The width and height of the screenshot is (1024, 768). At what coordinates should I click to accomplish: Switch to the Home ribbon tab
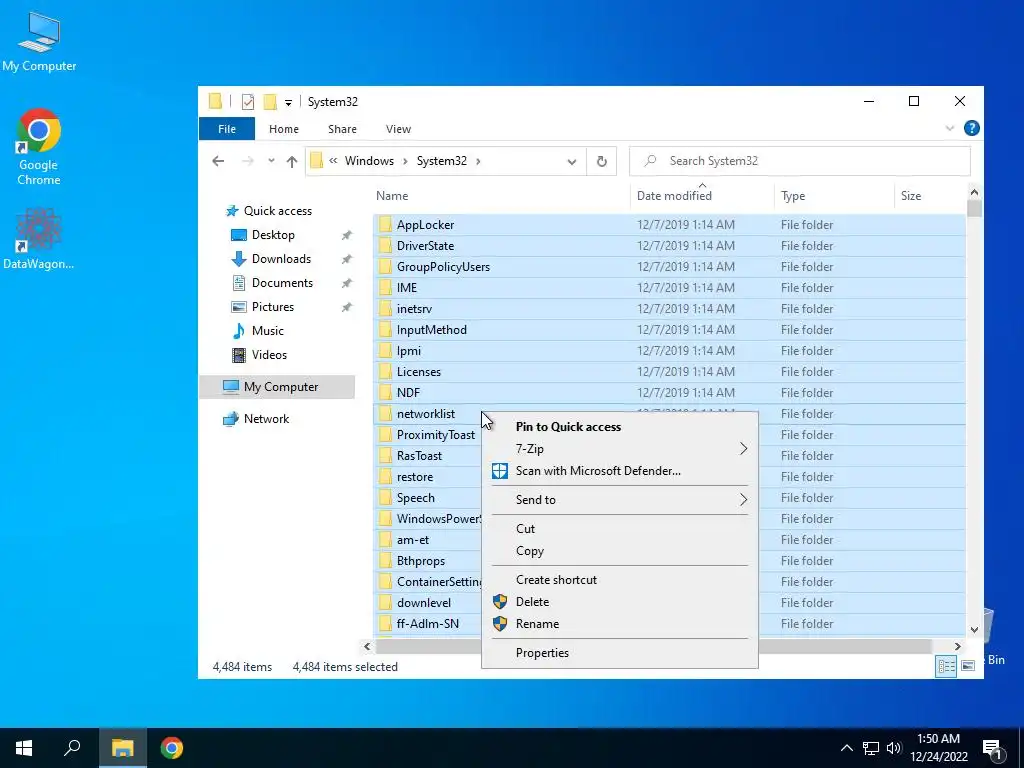[283, 129]
